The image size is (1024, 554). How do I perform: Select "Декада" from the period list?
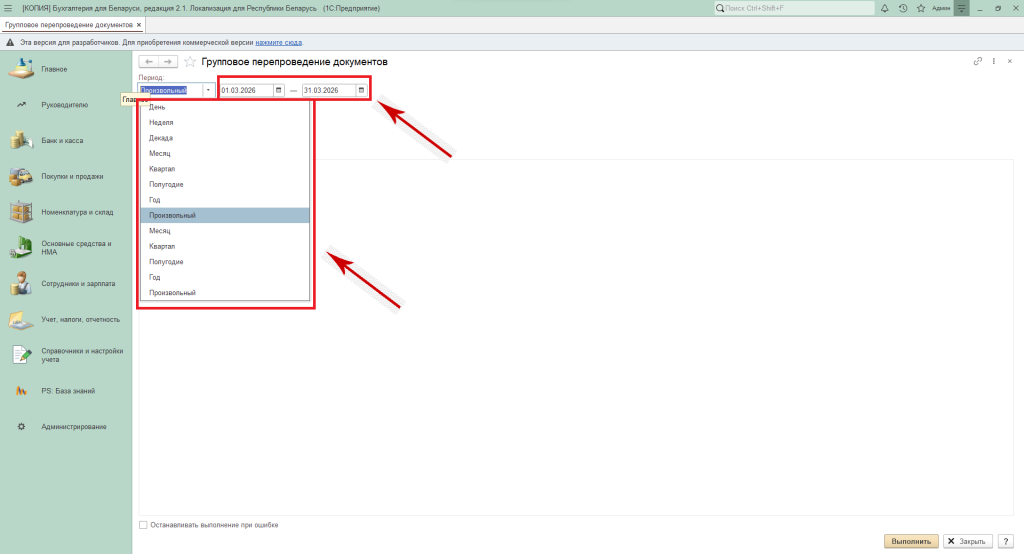[160, 137]
